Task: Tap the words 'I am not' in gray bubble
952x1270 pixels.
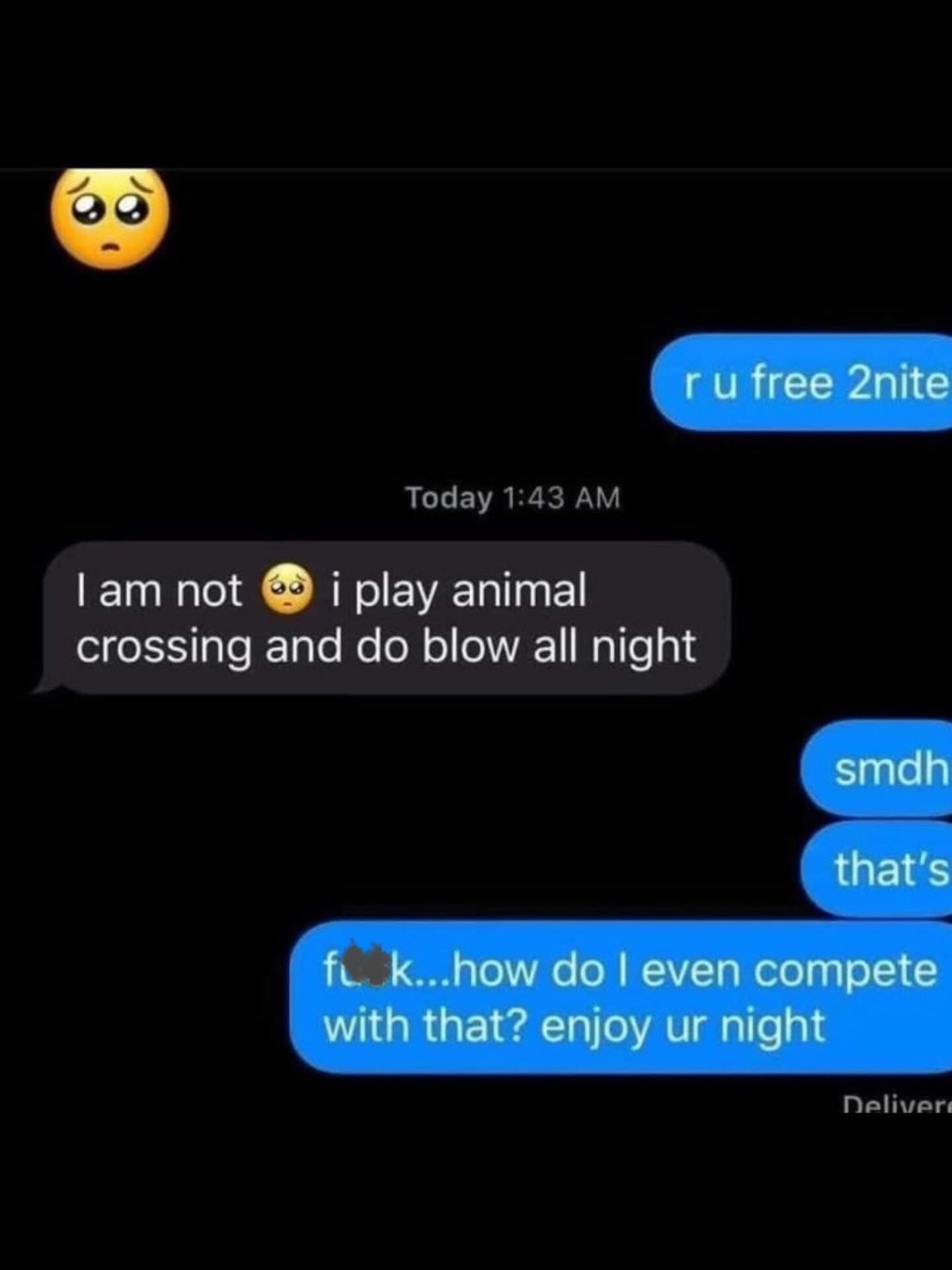Action: (x=159, y=590)
